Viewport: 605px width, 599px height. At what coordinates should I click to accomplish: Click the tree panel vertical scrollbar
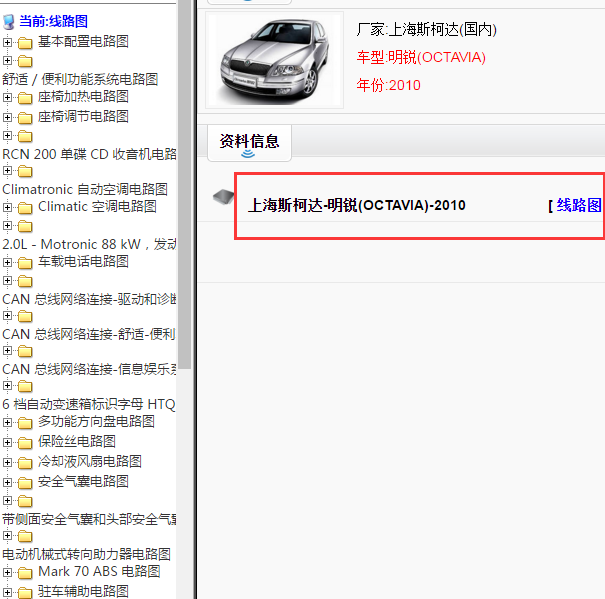coord(185,184)
